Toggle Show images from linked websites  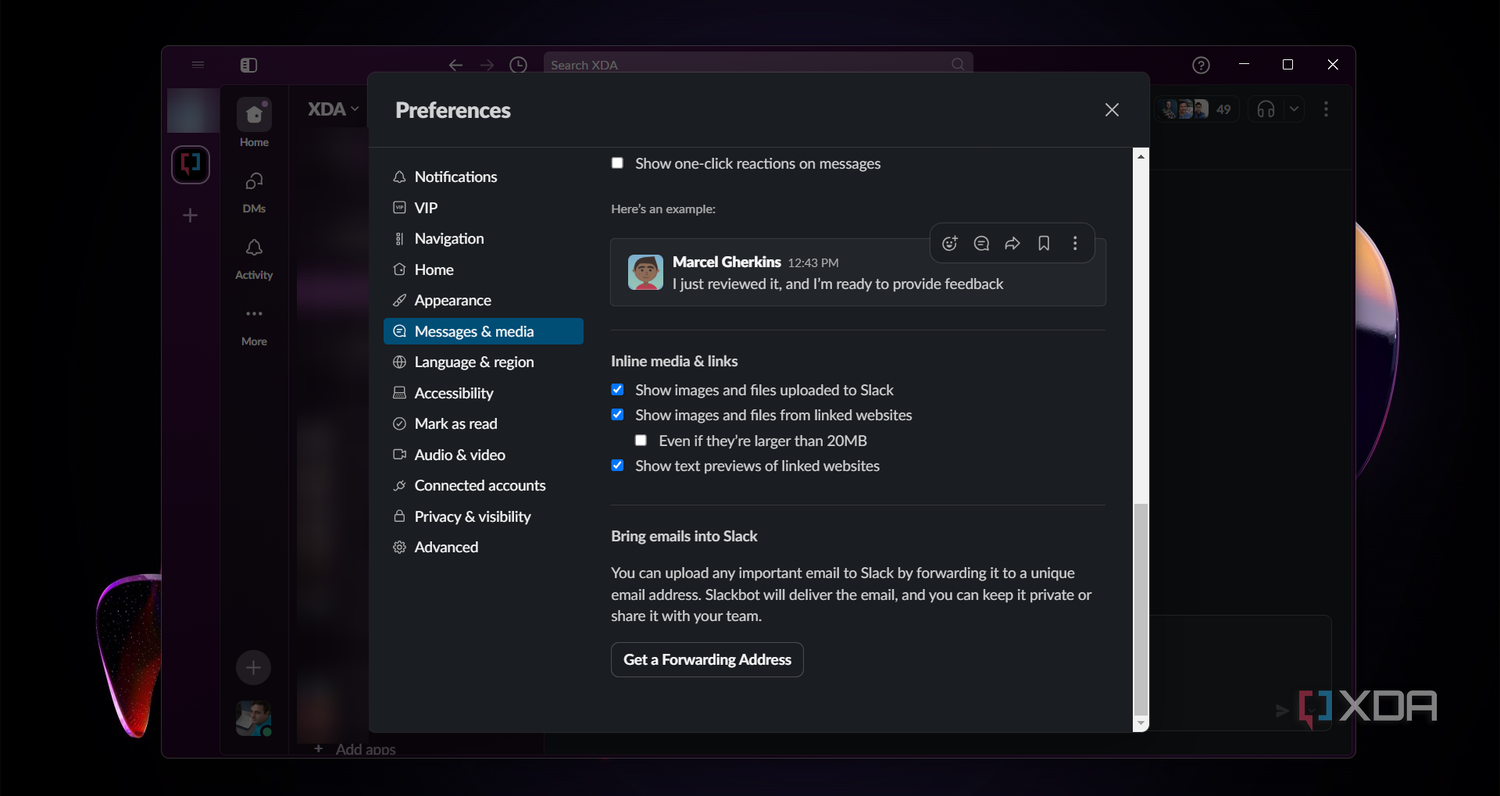tap(617, 415)
